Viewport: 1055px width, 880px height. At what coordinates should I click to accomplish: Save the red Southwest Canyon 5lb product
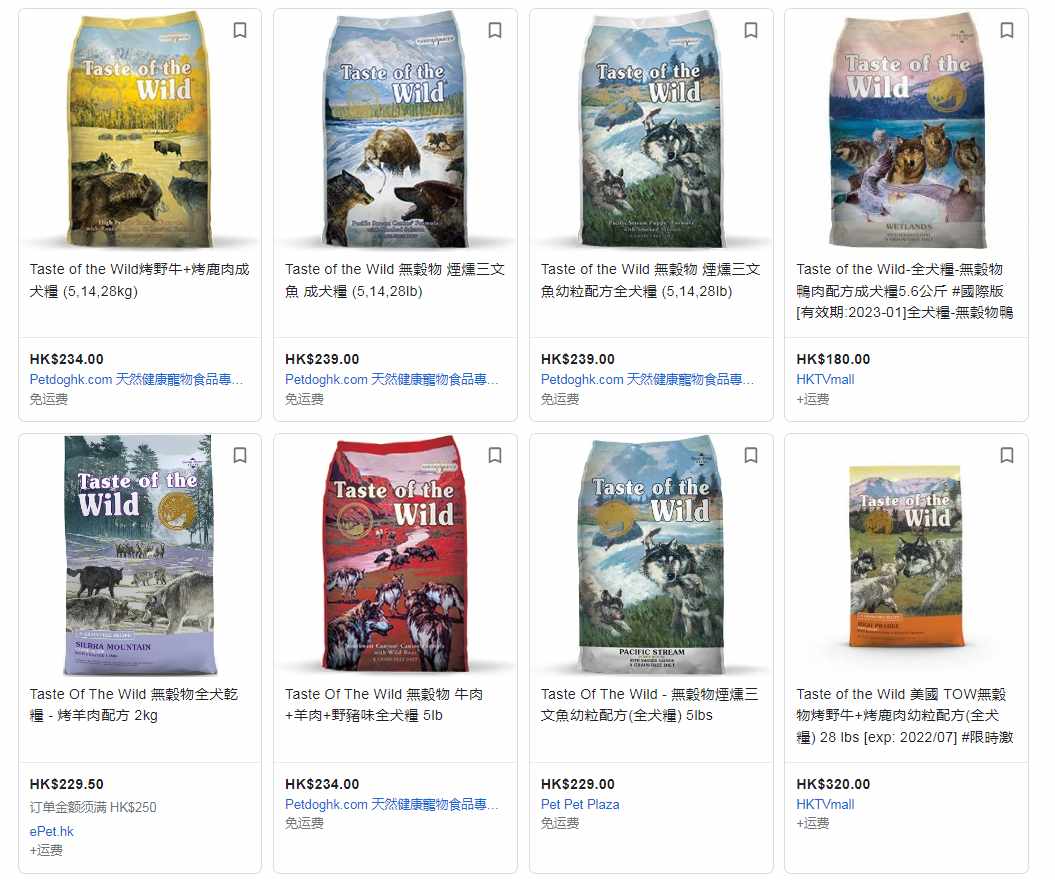495,455
